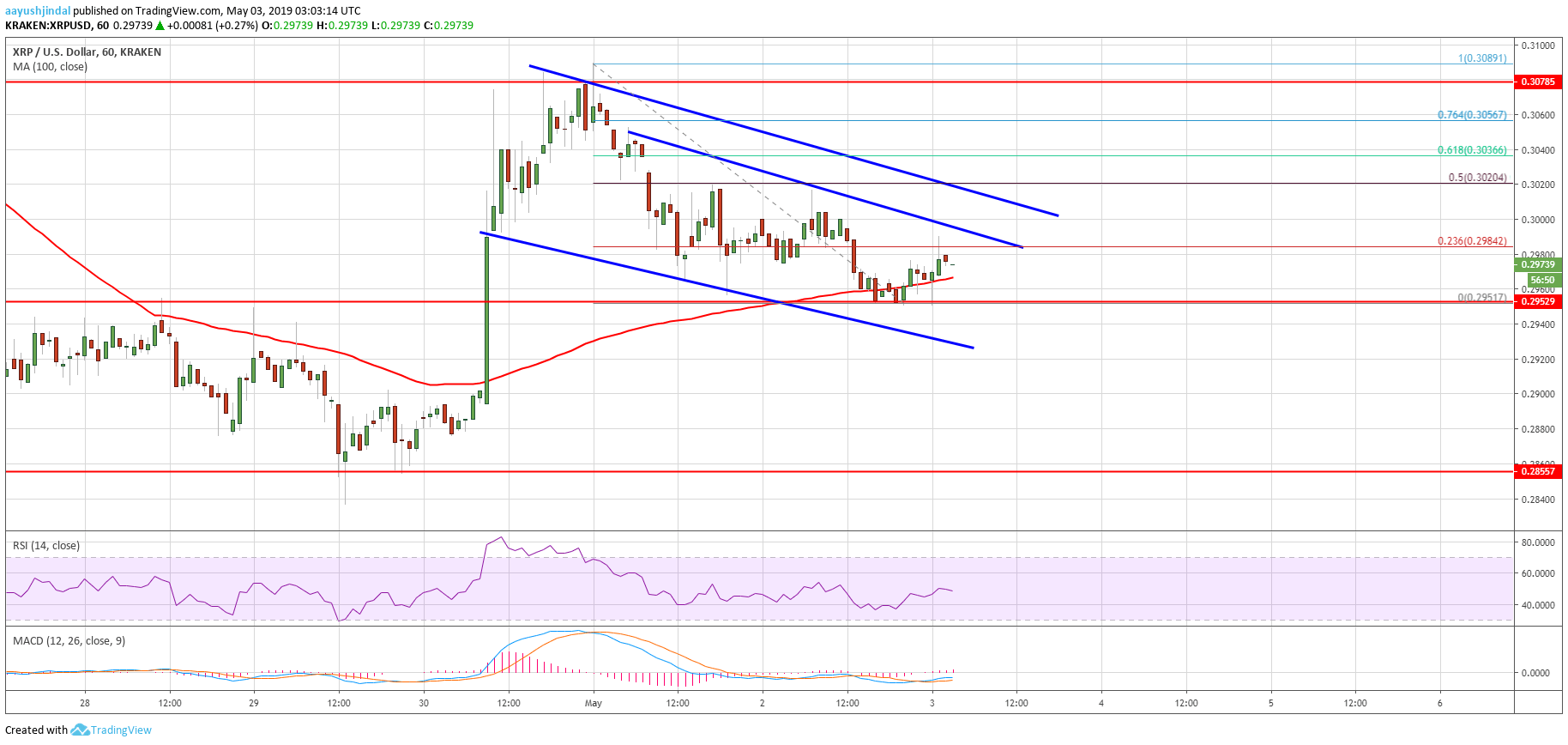
Task: Click the TradingView logo icon at bottom
Action: [x=80, y=730]
